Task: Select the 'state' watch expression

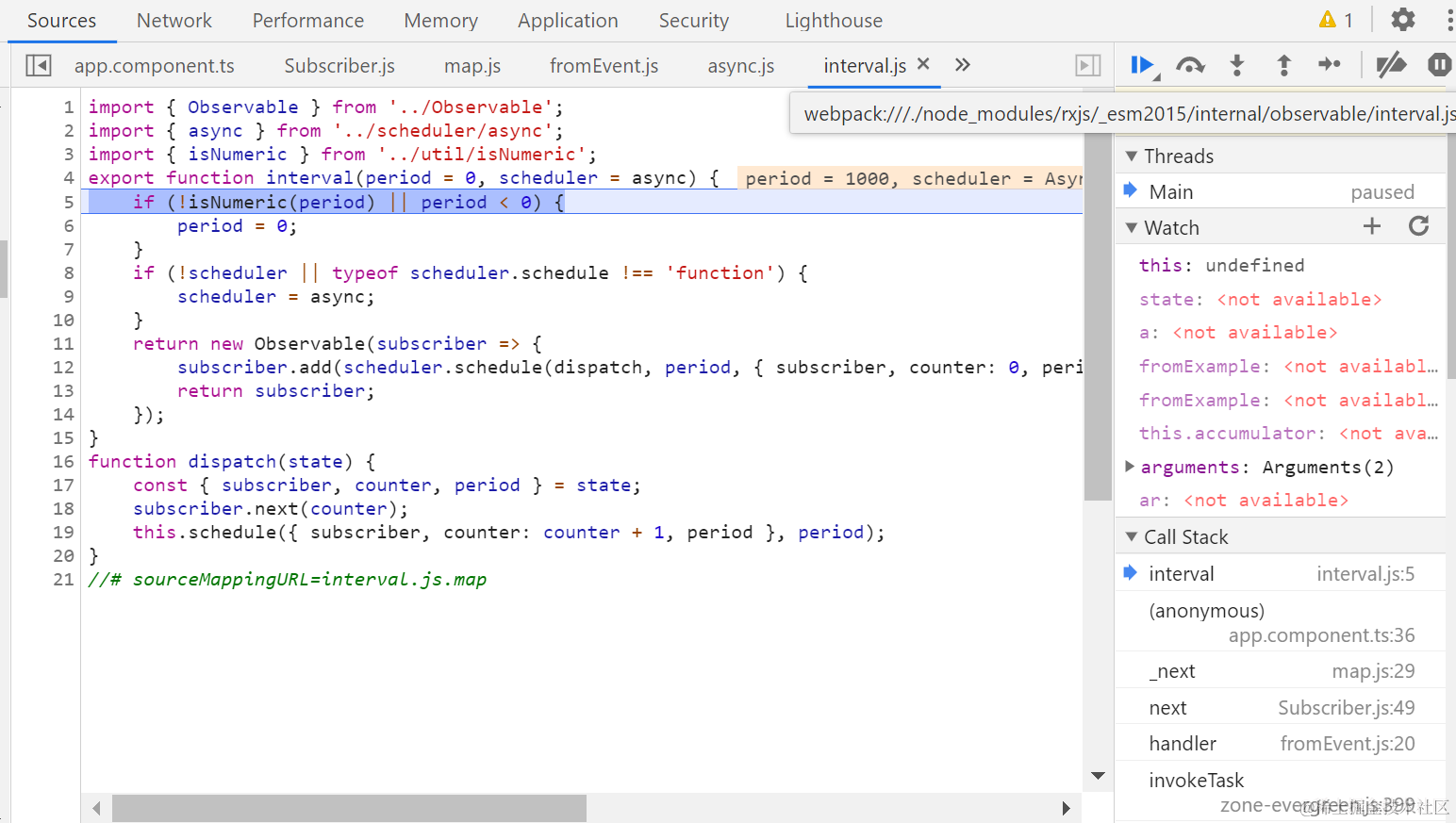Action: pos(1260,299)
